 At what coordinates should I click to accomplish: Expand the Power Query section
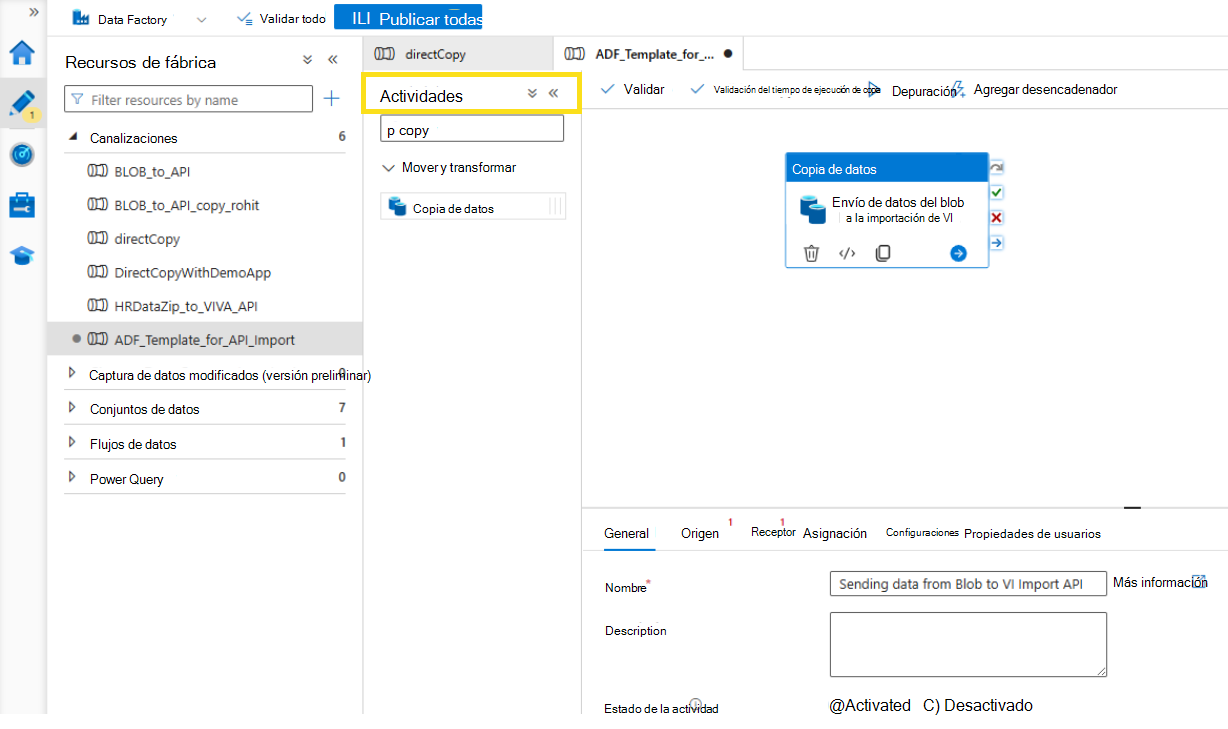71,476
